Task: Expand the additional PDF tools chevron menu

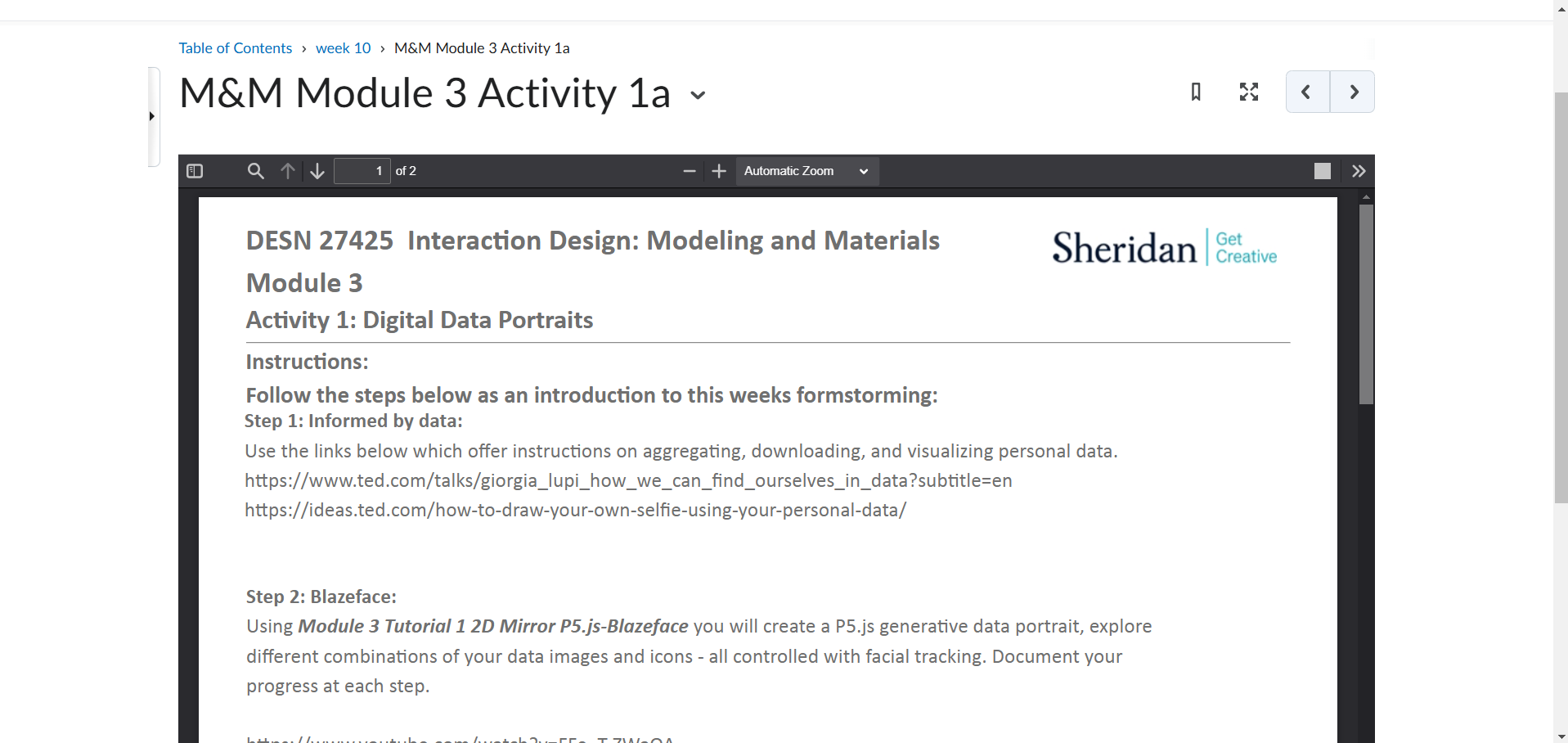Action: [1359, 170]
